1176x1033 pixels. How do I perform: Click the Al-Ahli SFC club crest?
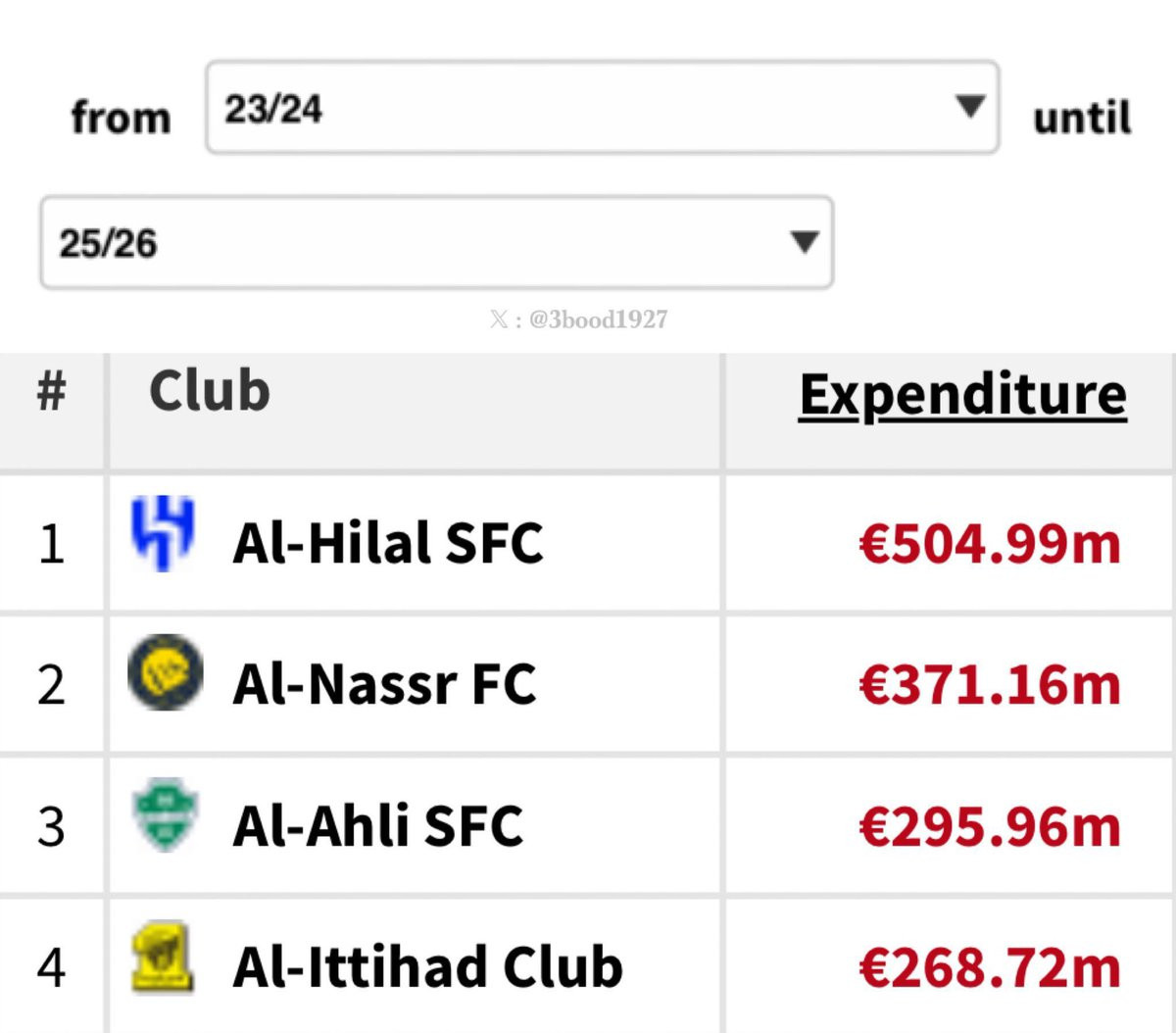click(x=166, y=814)
